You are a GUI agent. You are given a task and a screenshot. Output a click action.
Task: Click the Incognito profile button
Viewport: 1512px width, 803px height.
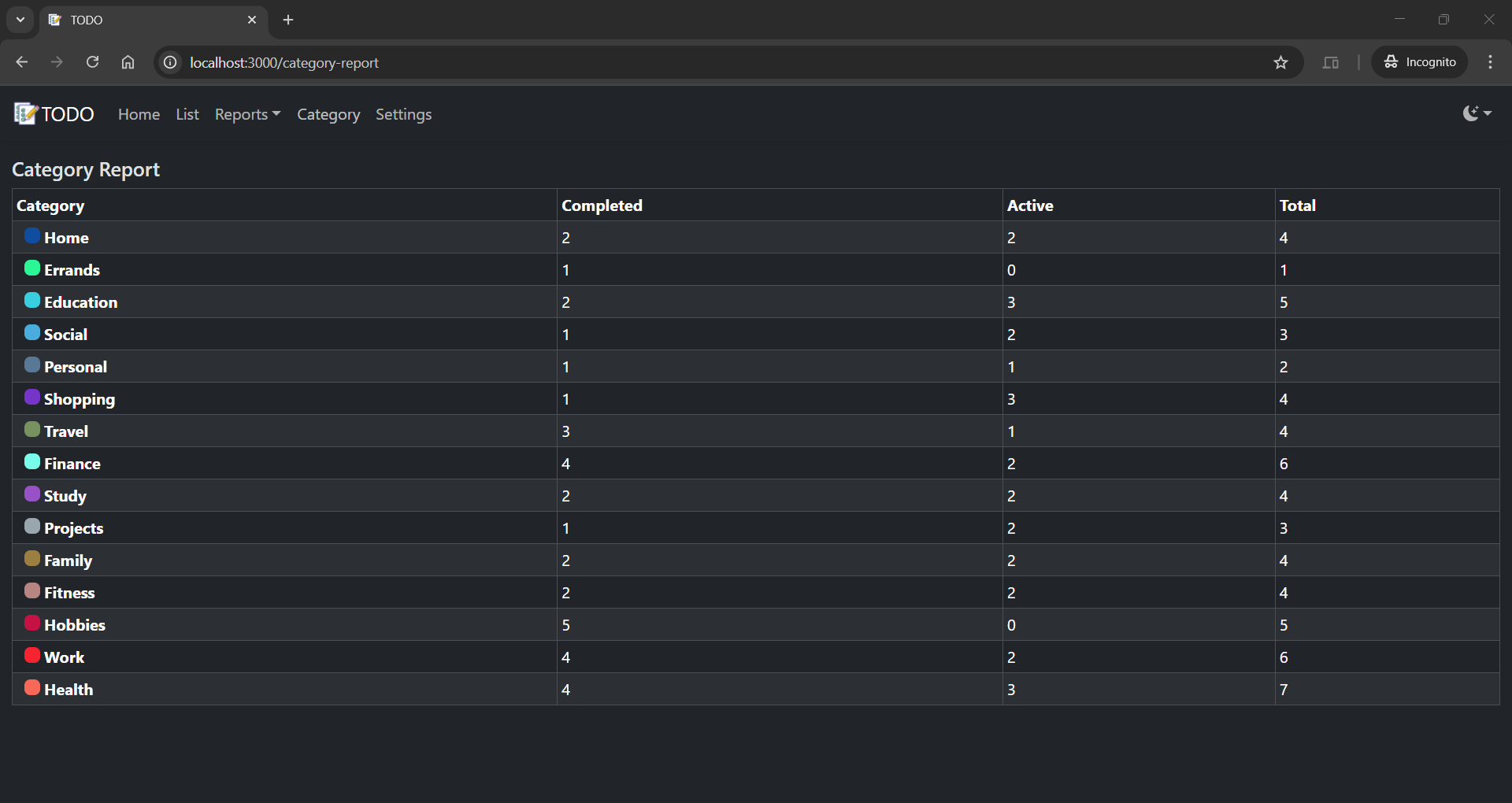(1419, 62)
